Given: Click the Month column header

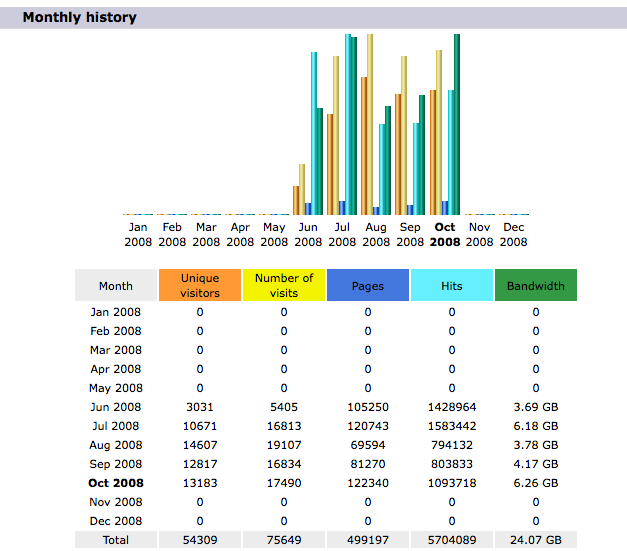Looking at the screenshot, I should (116, 285).
